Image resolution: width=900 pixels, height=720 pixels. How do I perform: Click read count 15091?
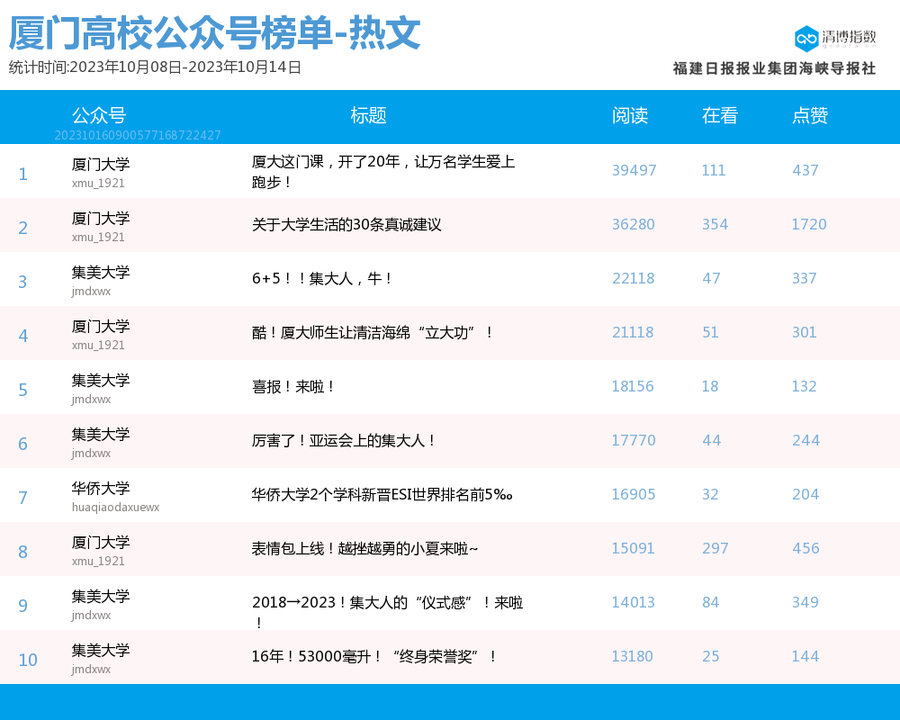point(633,548)
